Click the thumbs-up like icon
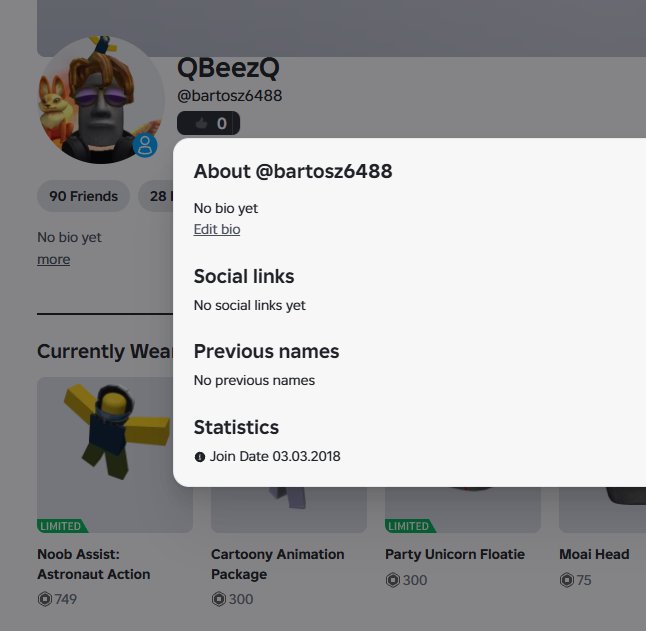 [201, 123]
